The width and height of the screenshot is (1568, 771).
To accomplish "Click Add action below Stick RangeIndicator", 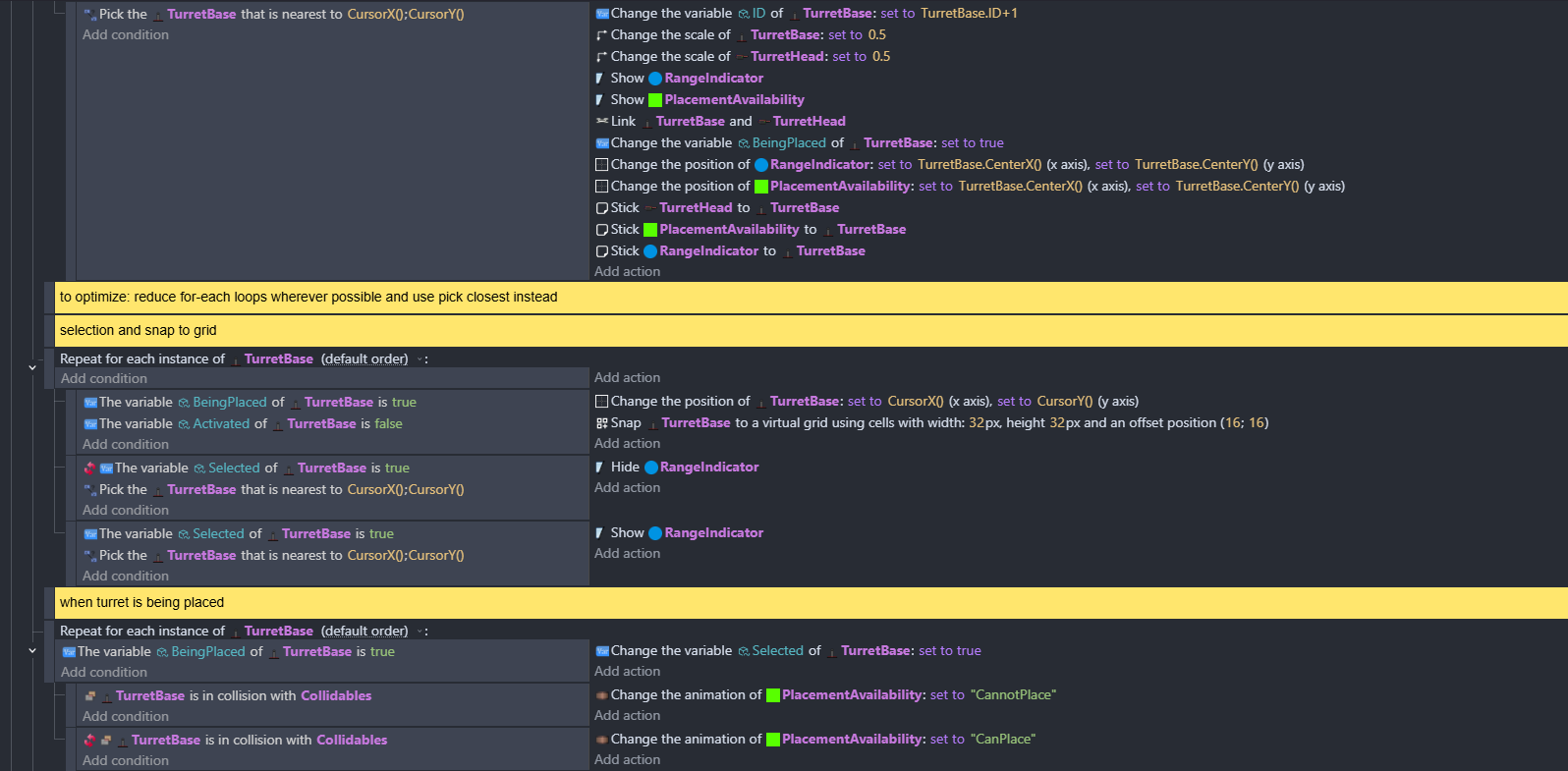I will tap(627, 272).
